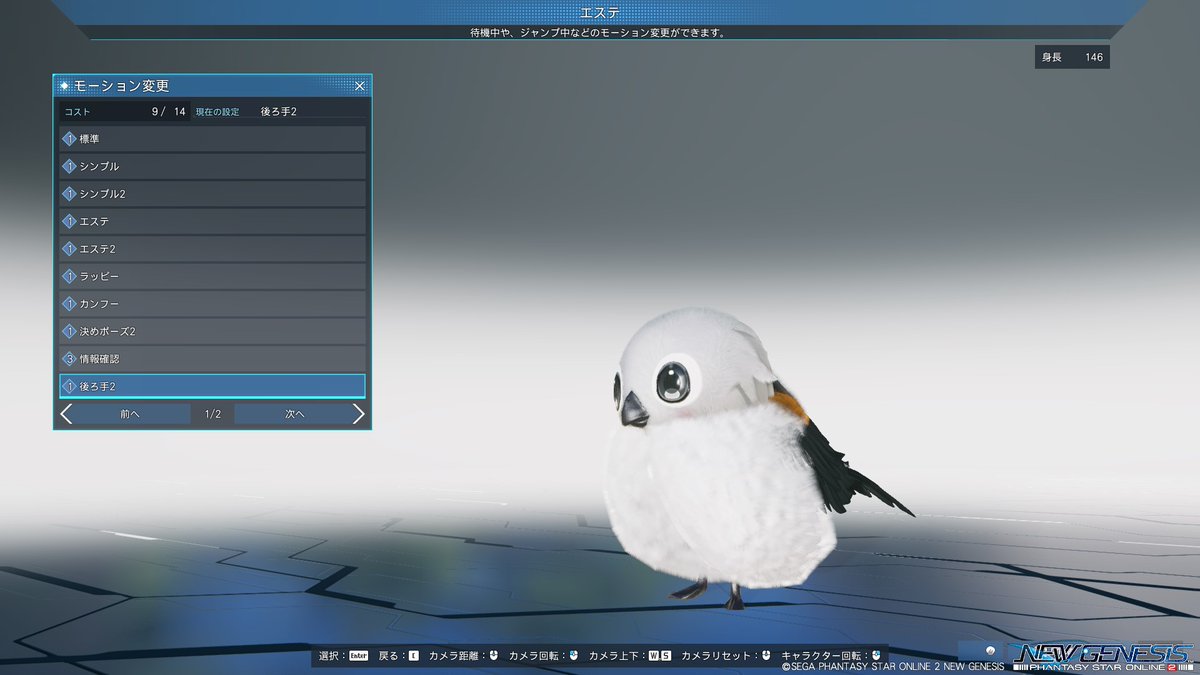The image size is (1200, 675).
Task: Click the mouse icon beside カメラ距離
Action: [x=493, y=656]
